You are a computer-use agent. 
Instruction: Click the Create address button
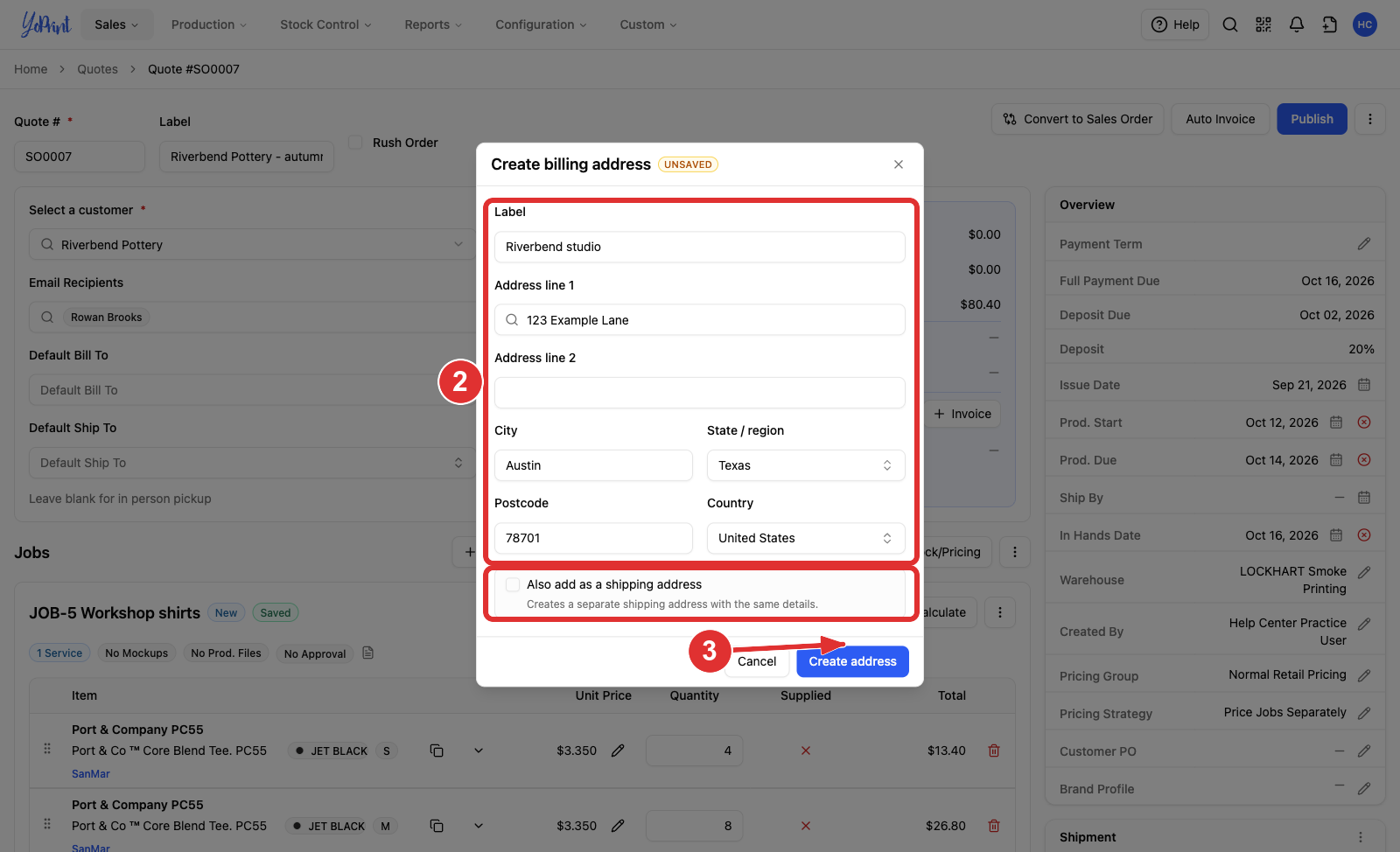pyautogui.click(x=852, y=661)
